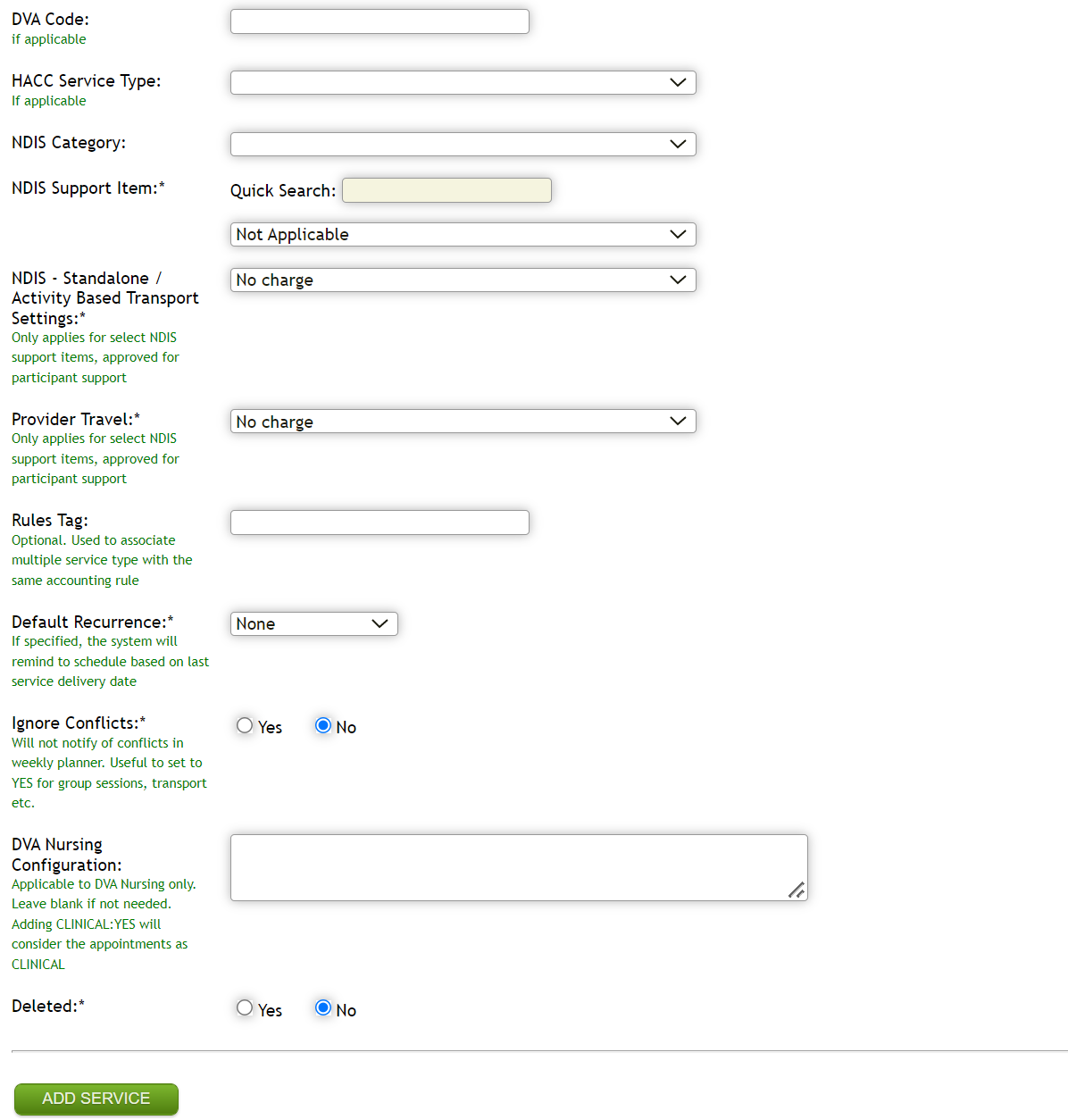Select Yes for Ignore Conflicts
This screenshot has height=1120, width=1068.
coord(245,725)
